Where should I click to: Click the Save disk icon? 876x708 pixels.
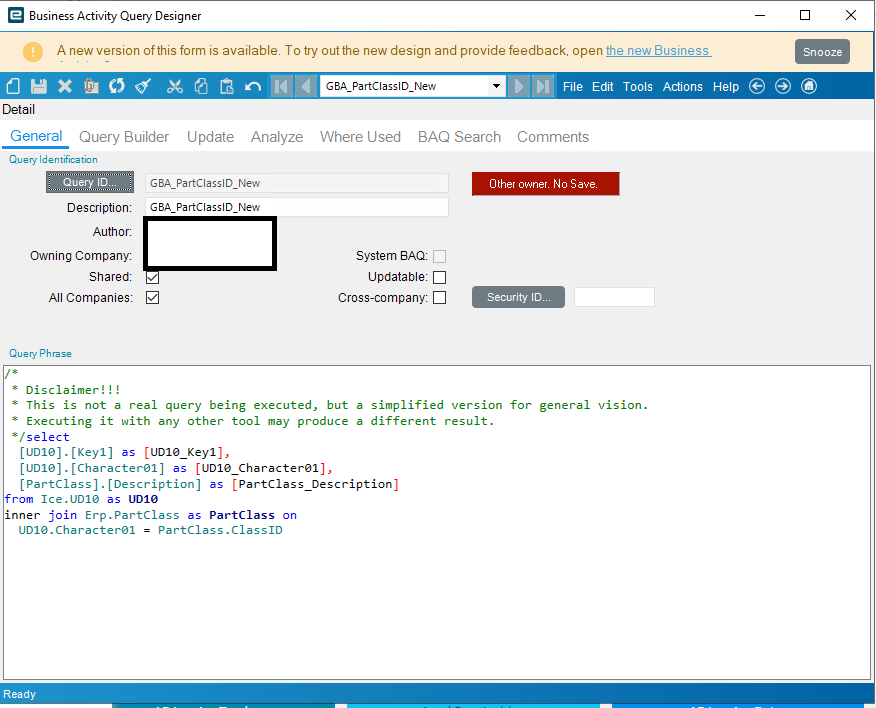click(x=39, y=86)
